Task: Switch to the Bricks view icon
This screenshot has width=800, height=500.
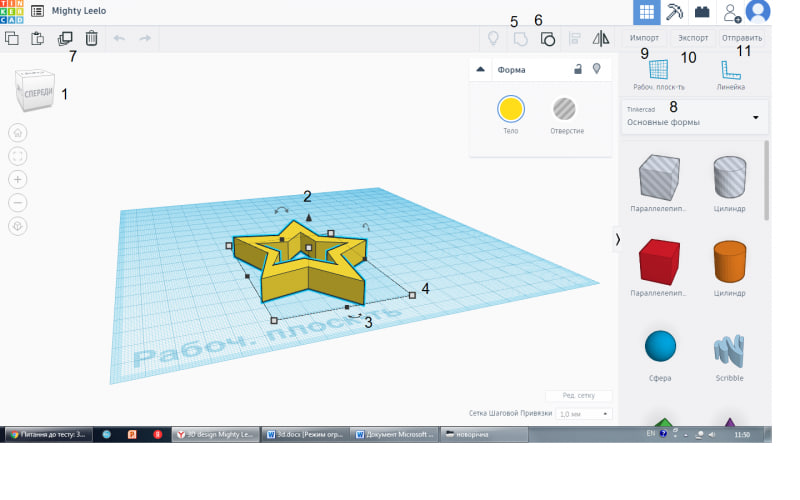Action: pyautogui.click(x=702, y=12)
